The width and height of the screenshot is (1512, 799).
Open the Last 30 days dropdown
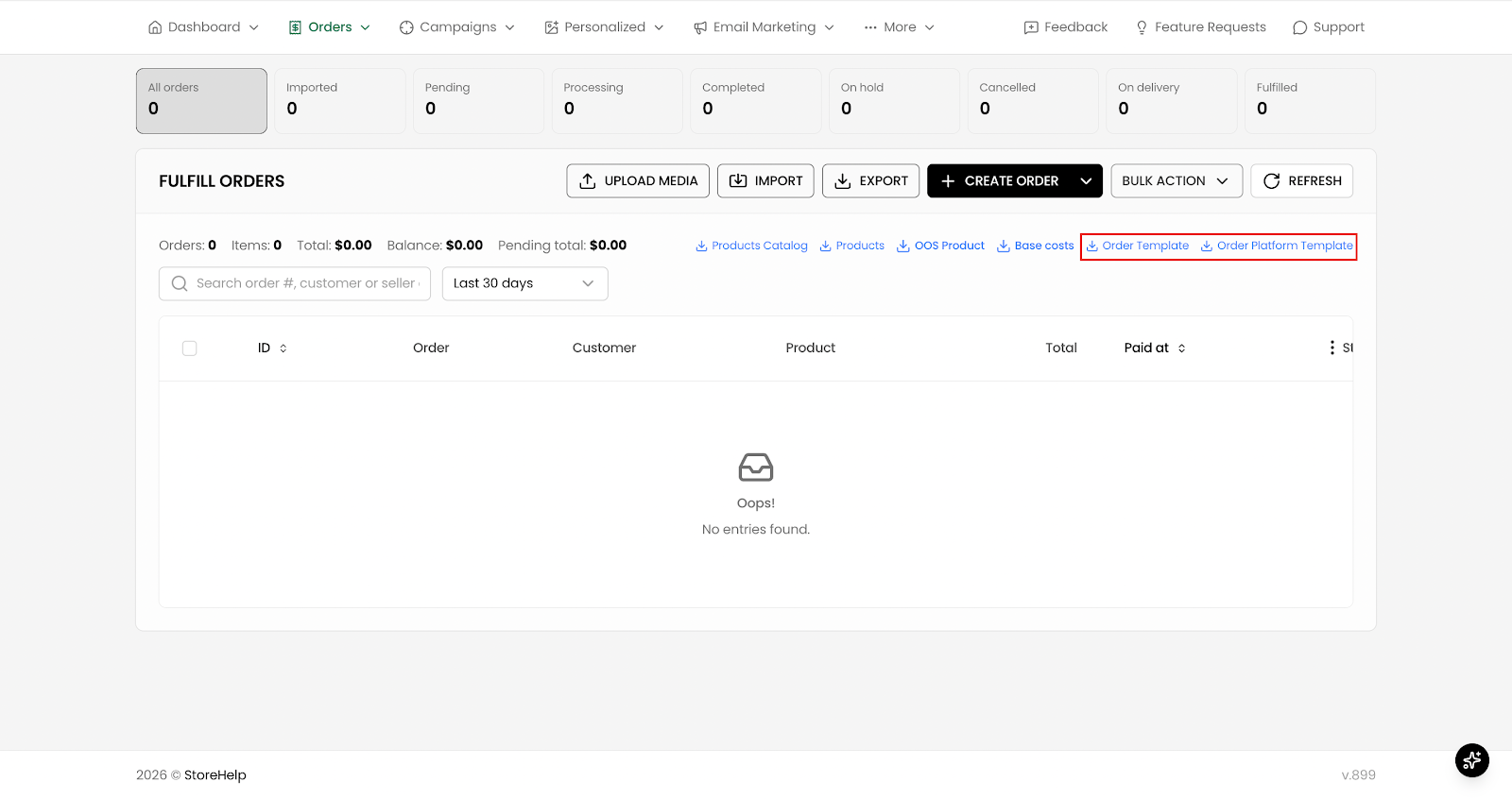tap(525, 283)
